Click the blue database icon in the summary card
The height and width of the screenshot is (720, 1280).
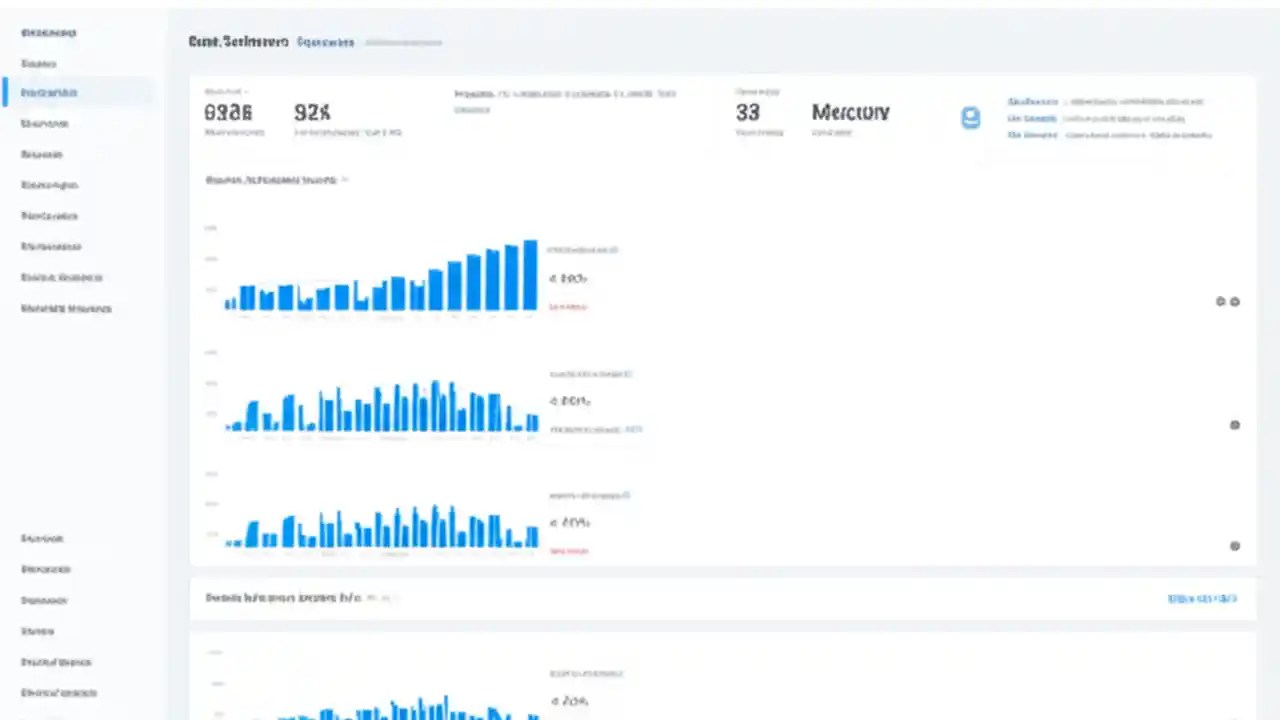(970, 117)
